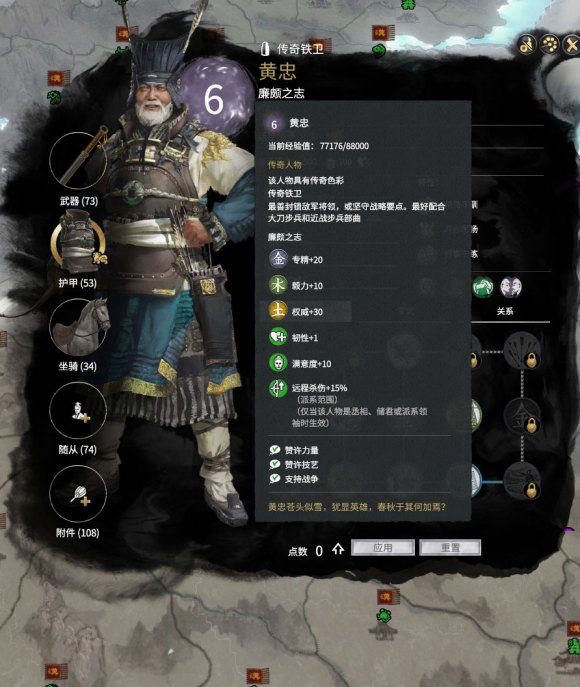This screenshot has height=687, width=580.
Task: Select the locked 金 skill node
Action: point(522,415)
